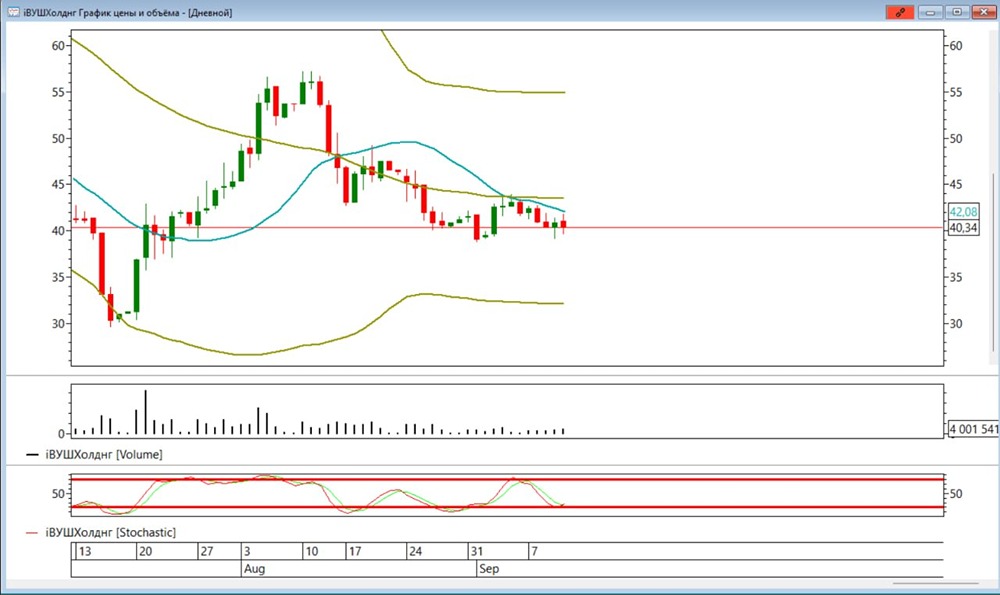Image resolution: width=1000 pixels, height=595 pixels.
Task: Click the horizontal scrollbar below the date axis
Action: coord(935,583)
